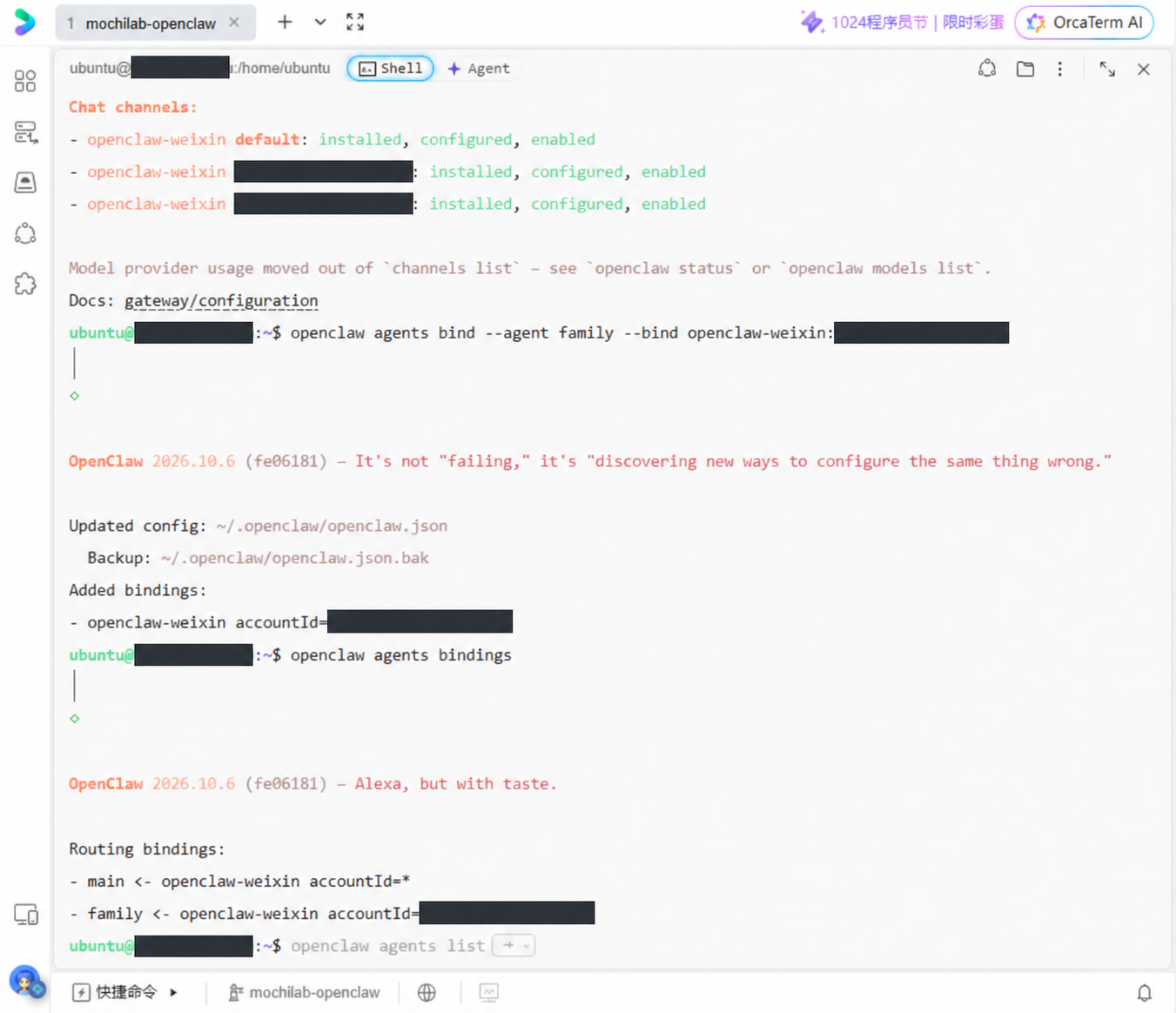Click the 'Chat channels:' heading text

(x=133, y=107)
